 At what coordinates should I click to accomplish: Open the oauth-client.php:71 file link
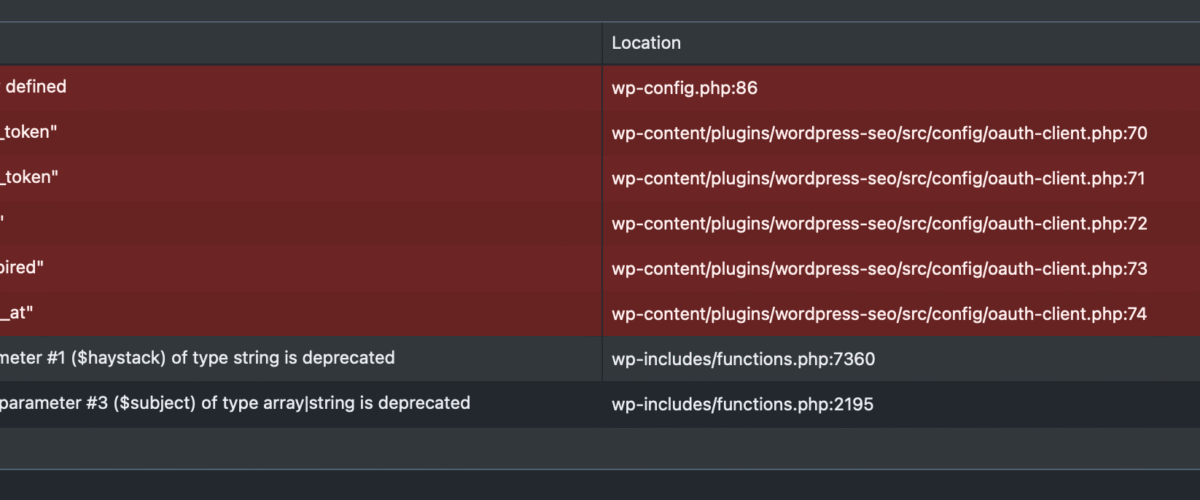[878, 178]
